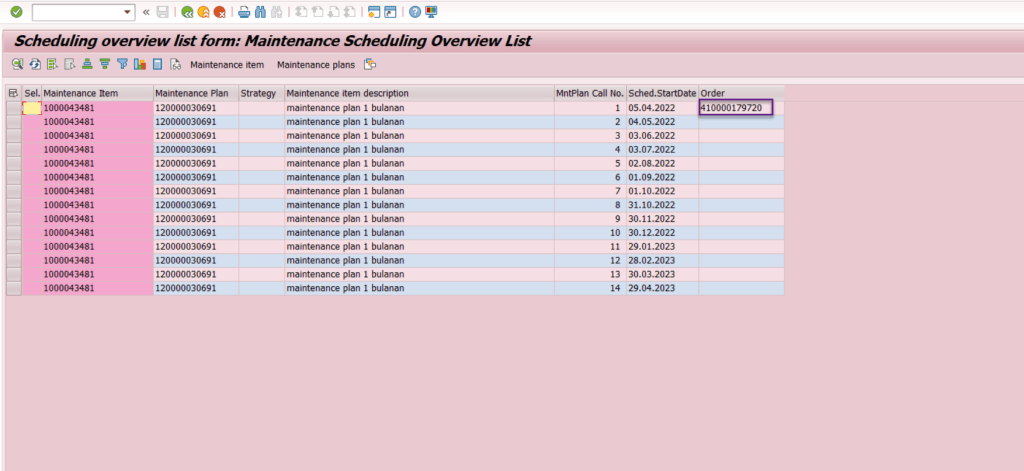This screenshot has height=471, width=1024.
Task: Click the Set filter funnel icon
Action: 122,65
